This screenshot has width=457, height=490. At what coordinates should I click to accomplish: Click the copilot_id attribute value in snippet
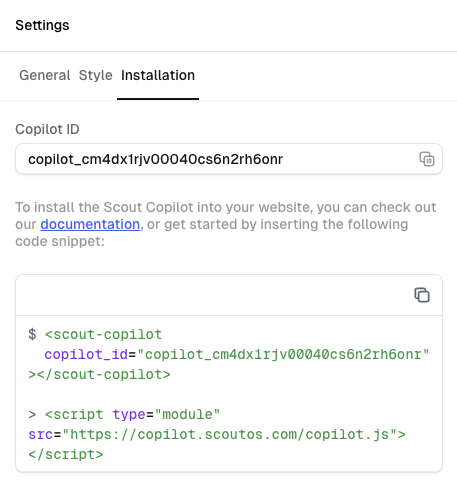[x=283, y=354]
